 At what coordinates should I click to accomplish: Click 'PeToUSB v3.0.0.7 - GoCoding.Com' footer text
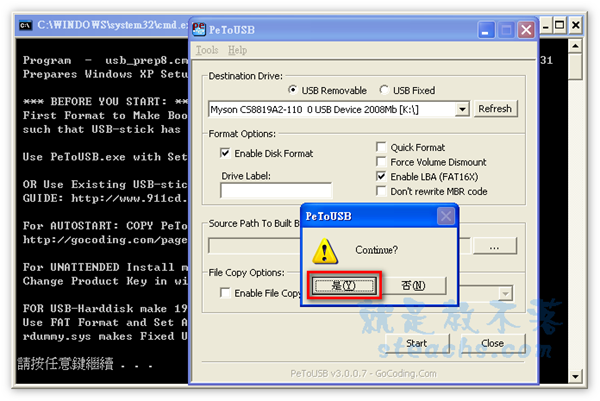[x=363, y=373]
